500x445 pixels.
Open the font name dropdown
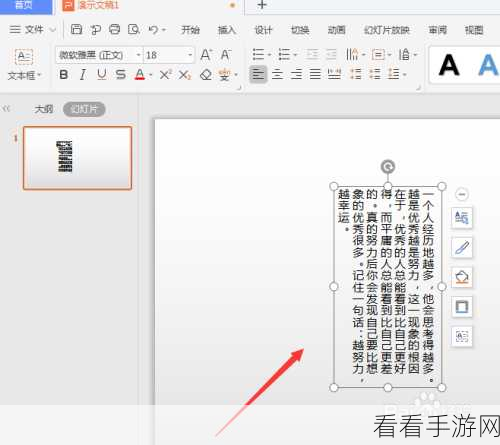pos(139,55)
